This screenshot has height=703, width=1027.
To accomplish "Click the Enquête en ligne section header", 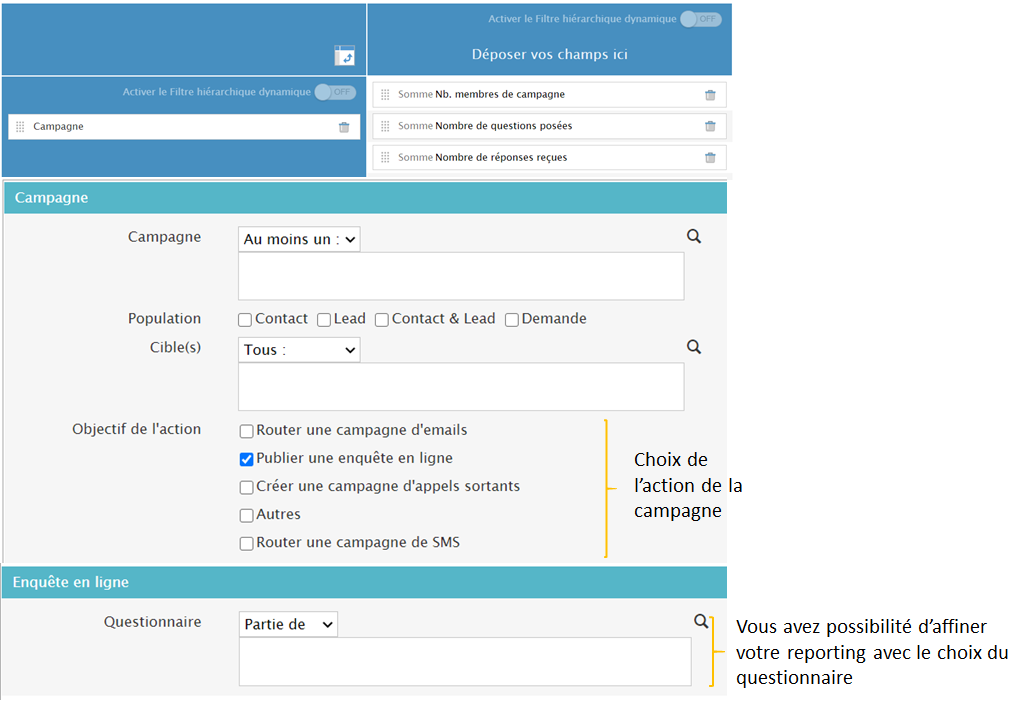I will click(365, 582).
